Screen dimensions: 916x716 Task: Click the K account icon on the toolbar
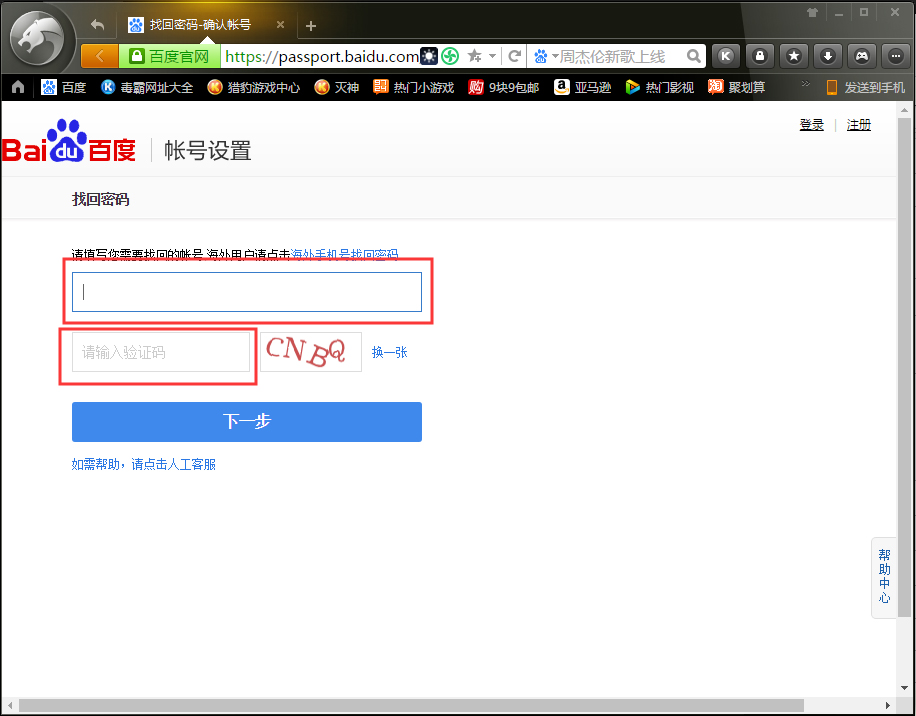click(x=726, y=55)
